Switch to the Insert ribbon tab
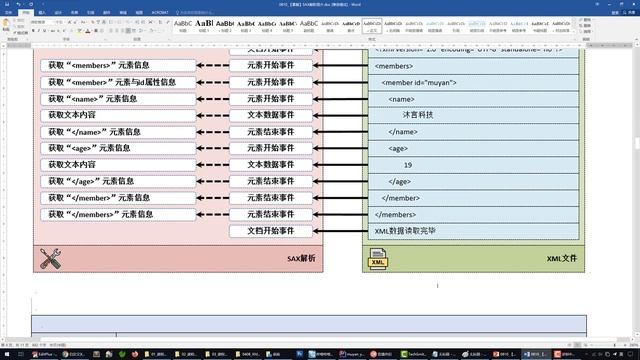 coord(42,13)
